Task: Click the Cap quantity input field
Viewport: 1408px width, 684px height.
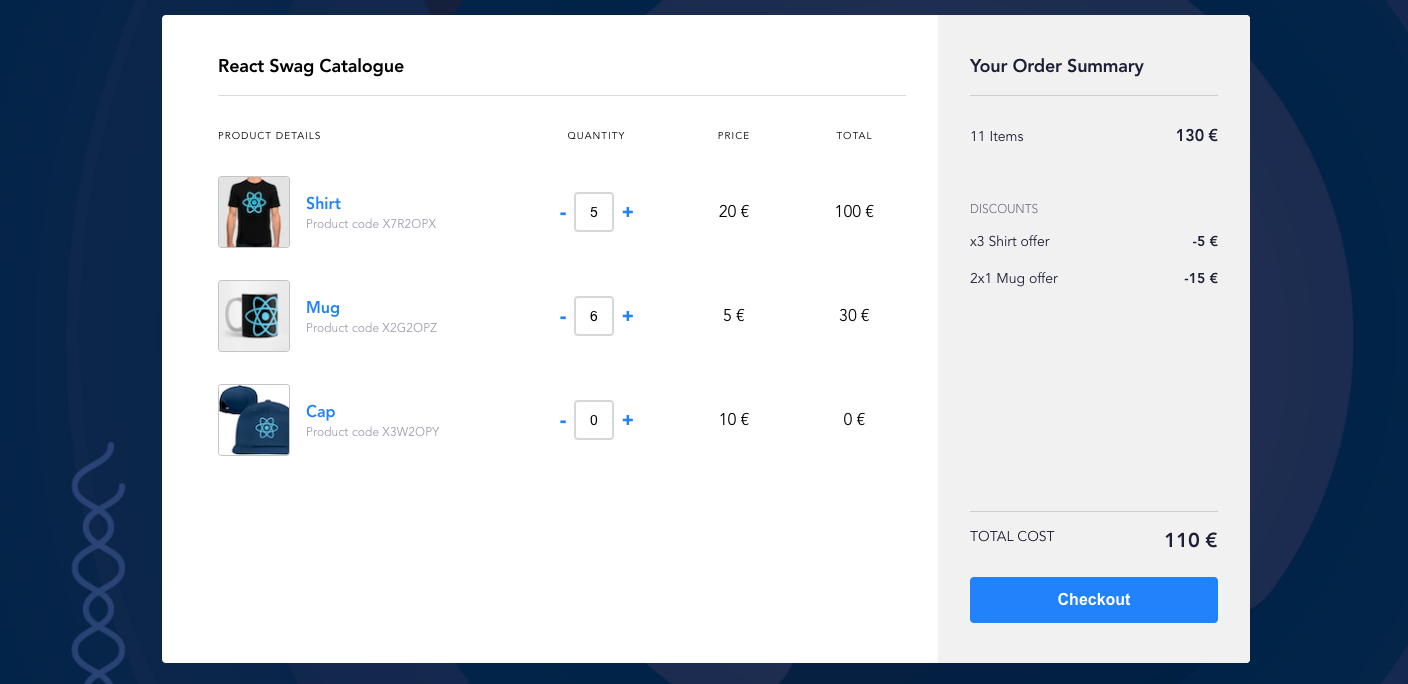Action: pyautogui.click(x=594, y=420)
